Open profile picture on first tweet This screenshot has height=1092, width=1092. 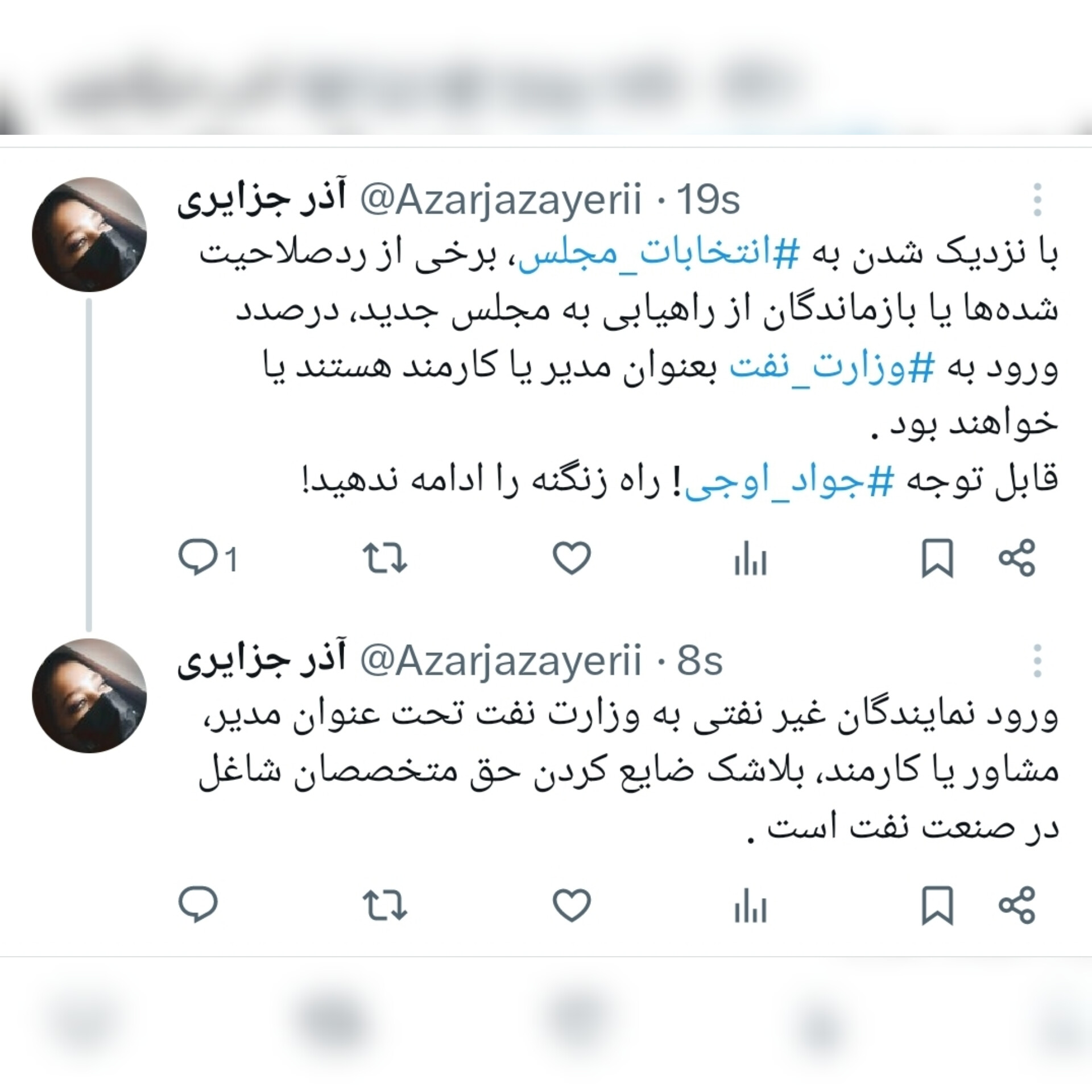click(89, 234)
